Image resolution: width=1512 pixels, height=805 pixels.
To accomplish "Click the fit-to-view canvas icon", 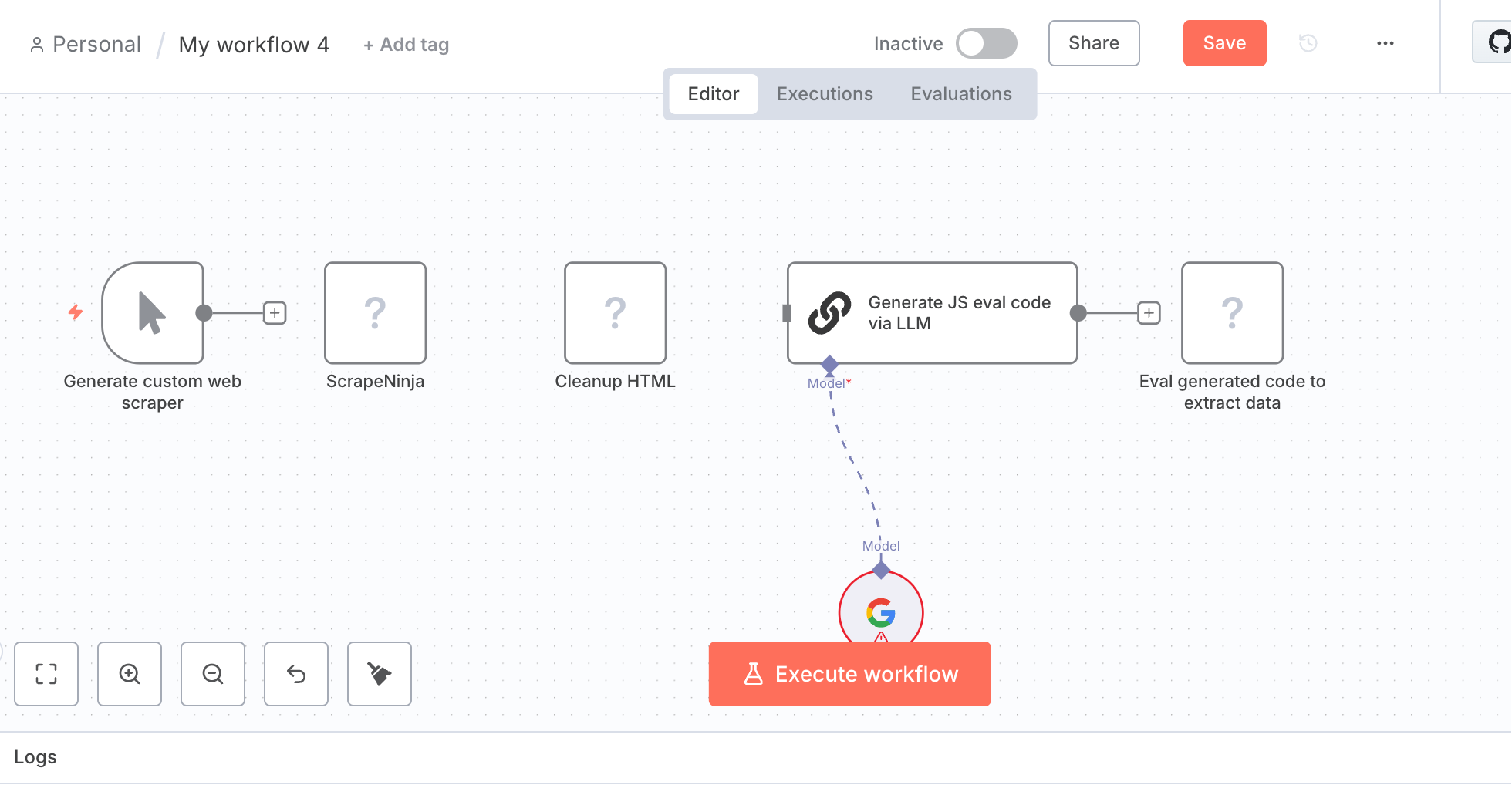I will point(46,674).
